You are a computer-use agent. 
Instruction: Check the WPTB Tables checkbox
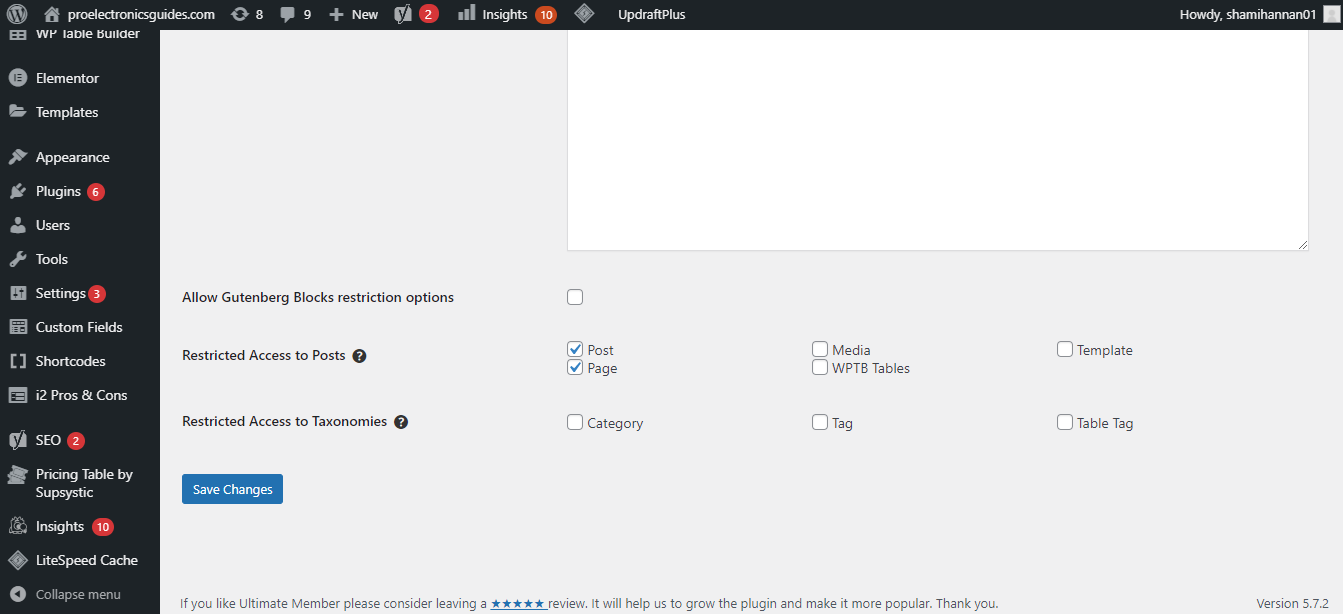point(820,367)
